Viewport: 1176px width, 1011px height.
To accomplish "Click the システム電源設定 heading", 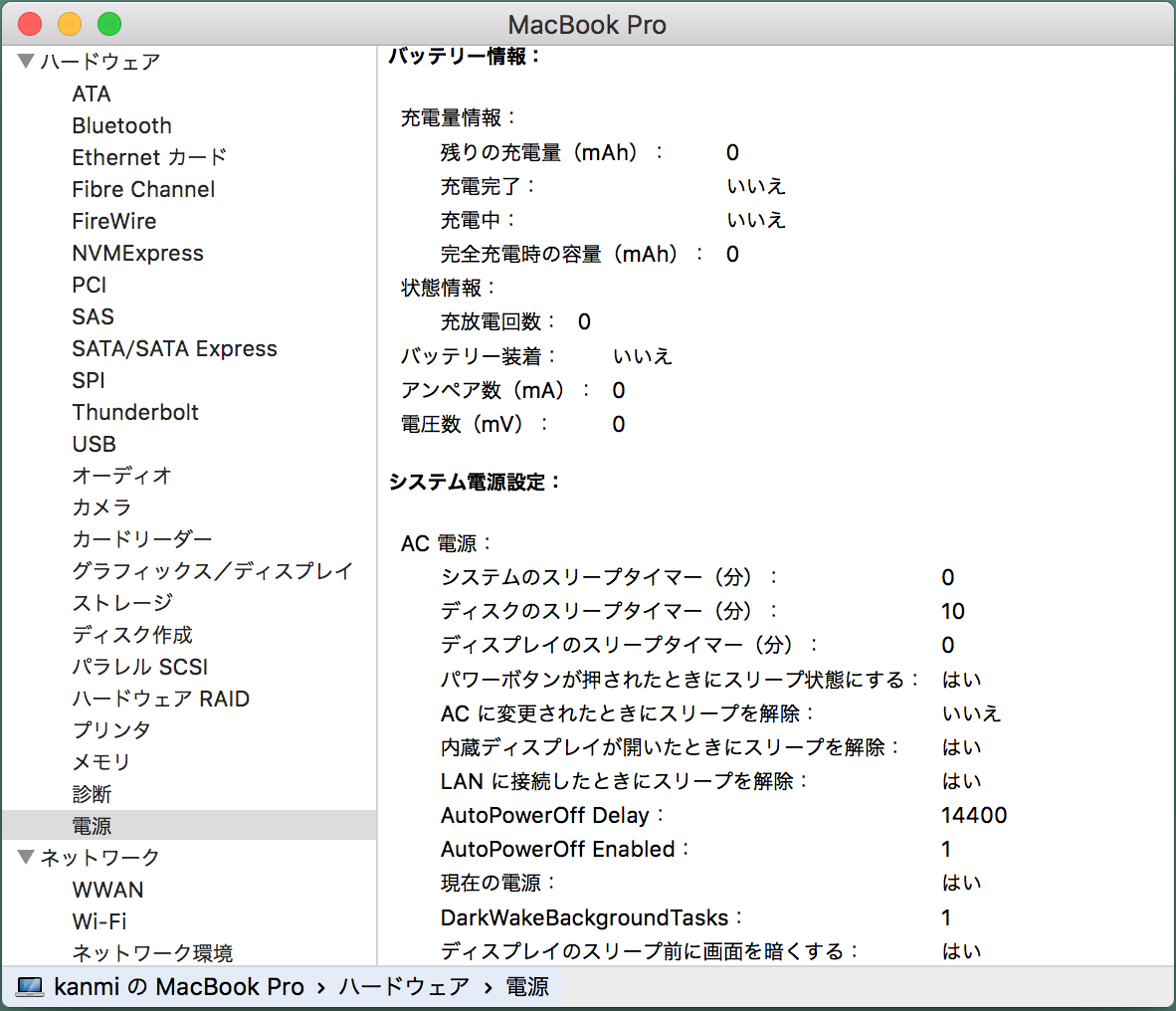I will 474,483.
